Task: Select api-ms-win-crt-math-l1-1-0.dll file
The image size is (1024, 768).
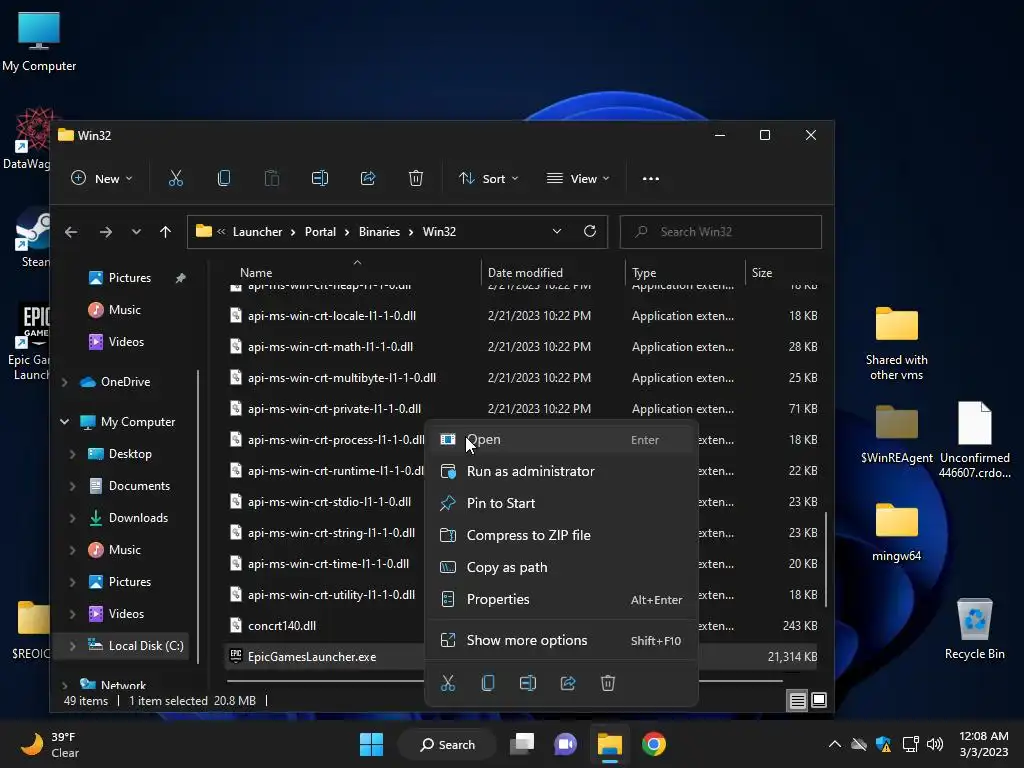Action: coord(330,347)
